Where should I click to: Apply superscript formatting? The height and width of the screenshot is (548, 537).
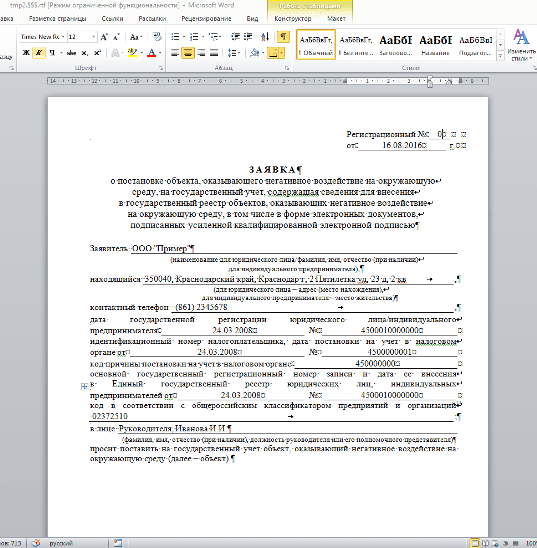point(97,53)
